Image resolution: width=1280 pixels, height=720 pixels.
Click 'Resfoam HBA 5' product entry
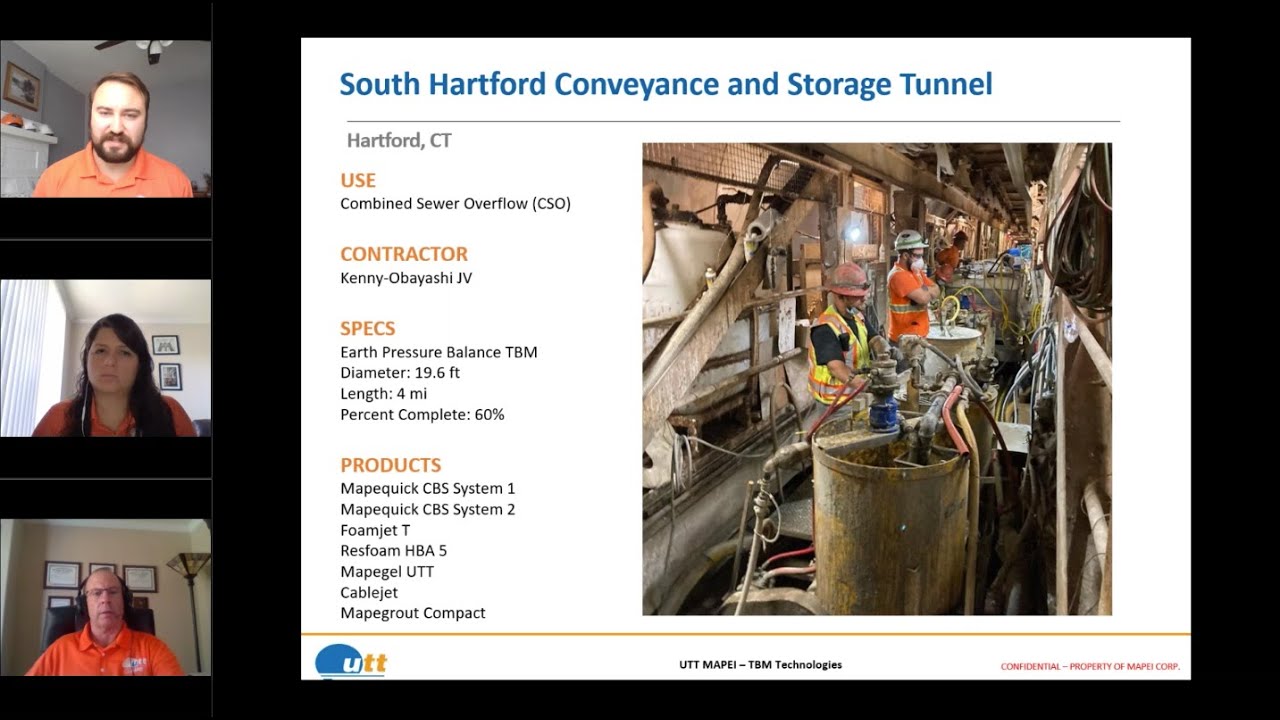coord(394,551)
